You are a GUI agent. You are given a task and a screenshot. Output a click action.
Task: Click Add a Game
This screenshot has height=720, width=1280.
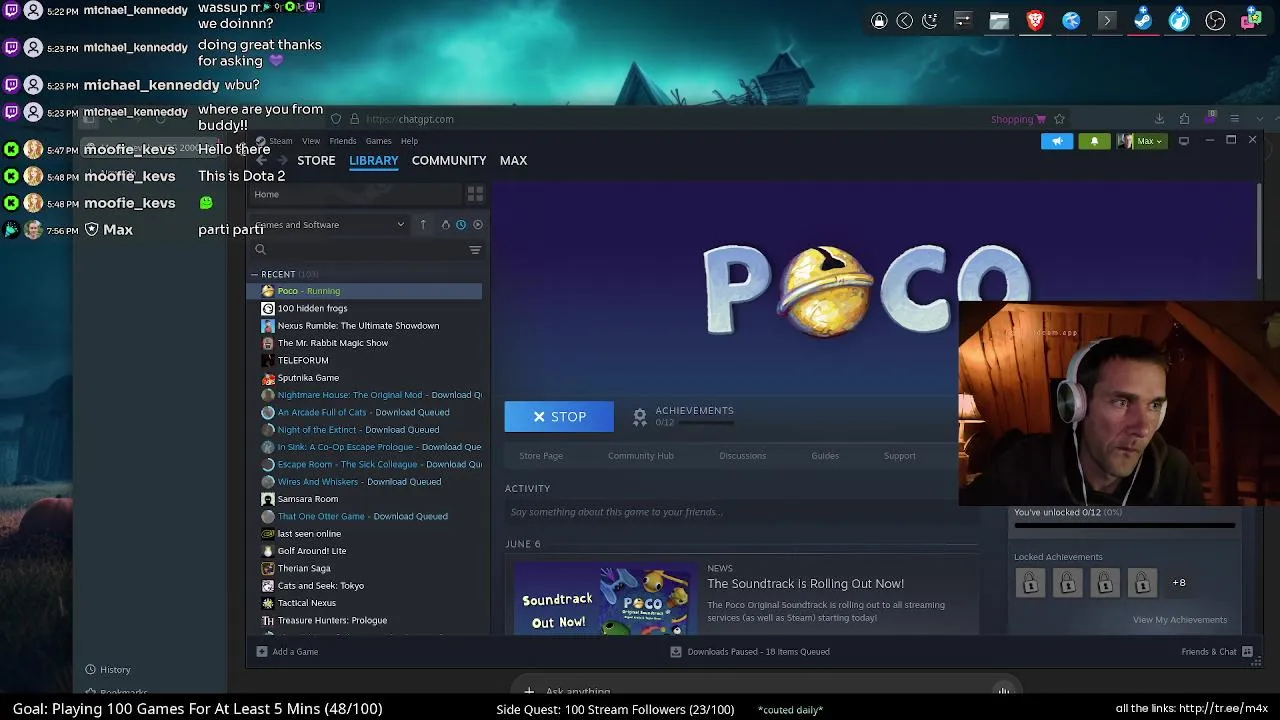[287, 652]
